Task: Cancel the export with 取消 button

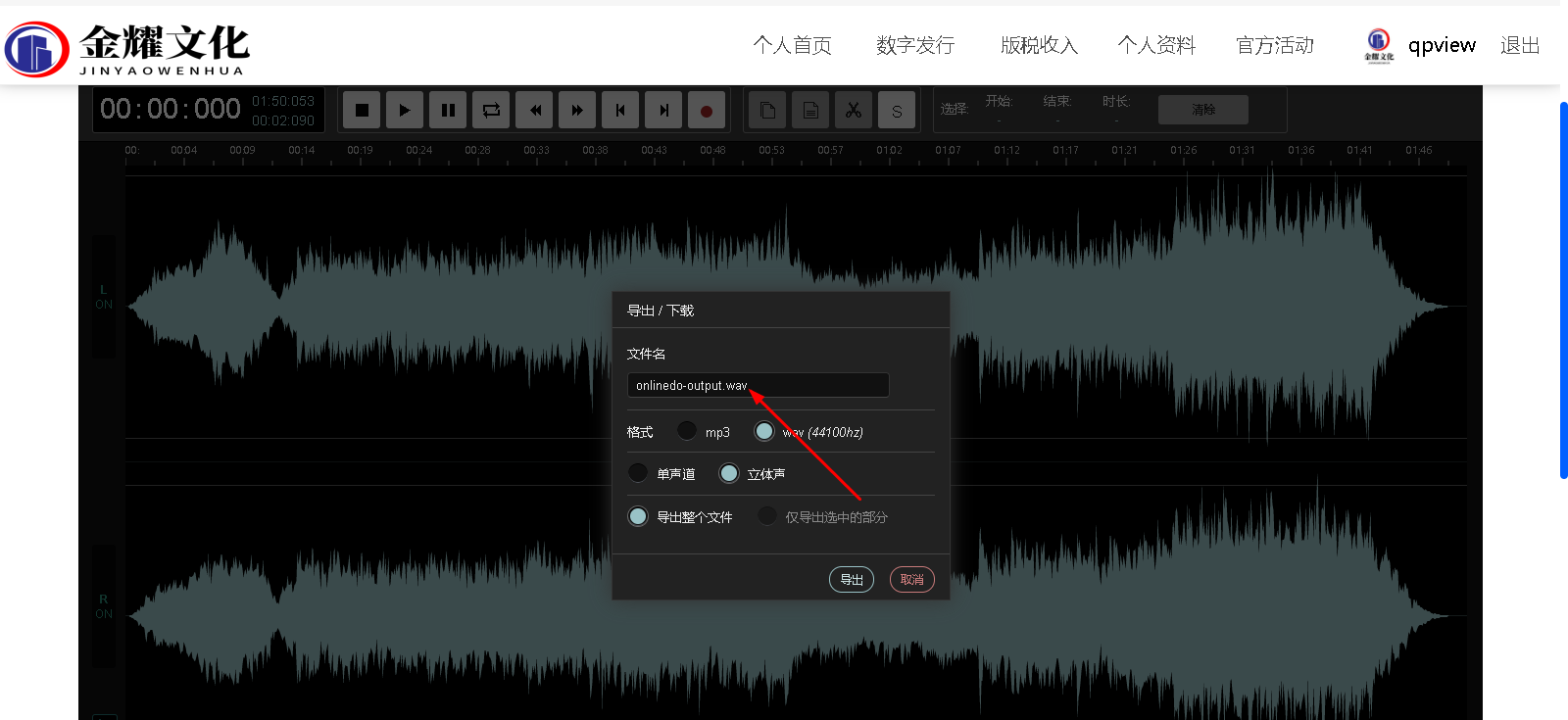Action: pos(911,580)
